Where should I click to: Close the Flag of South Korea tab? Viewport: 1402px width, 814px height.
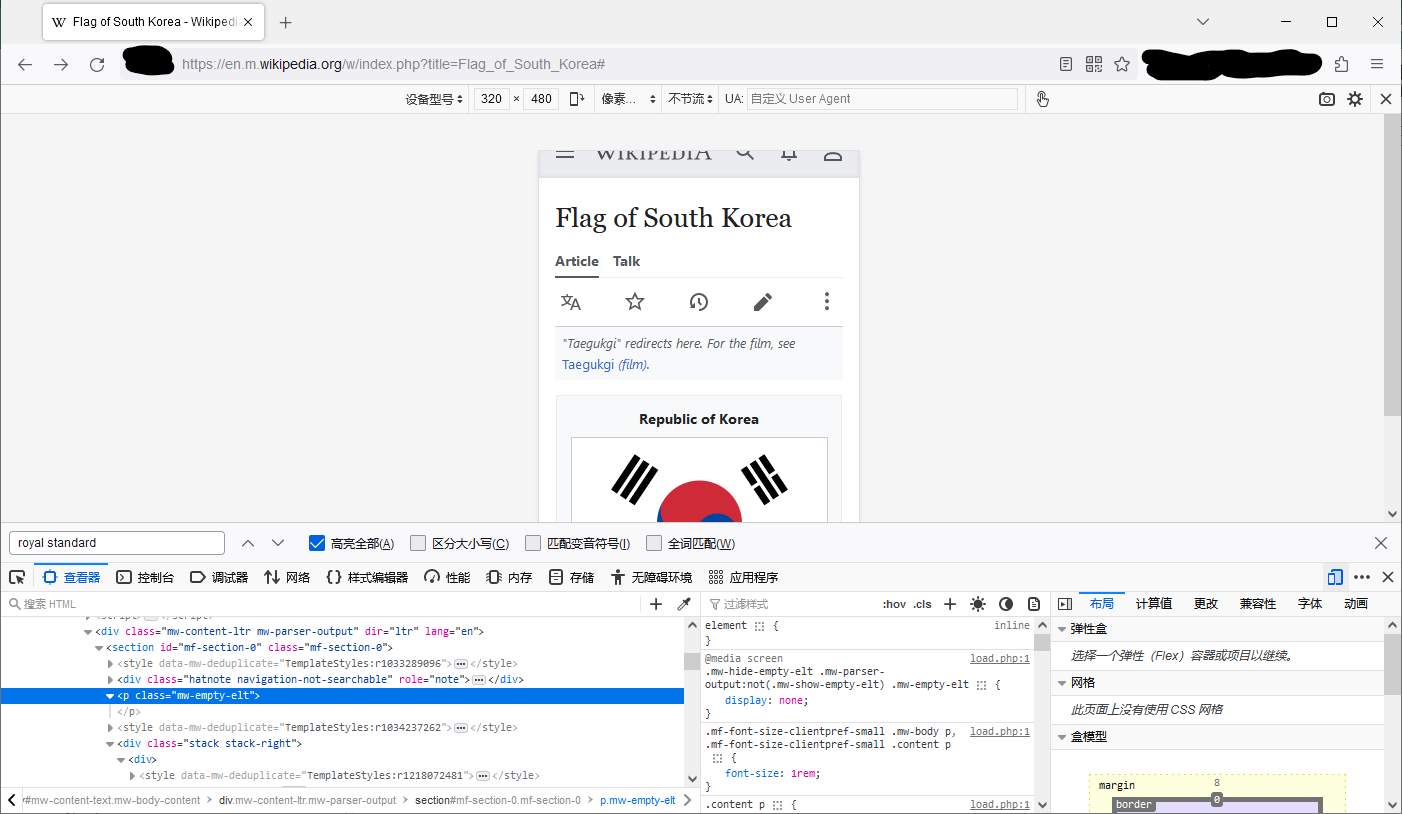coord(249,22)
